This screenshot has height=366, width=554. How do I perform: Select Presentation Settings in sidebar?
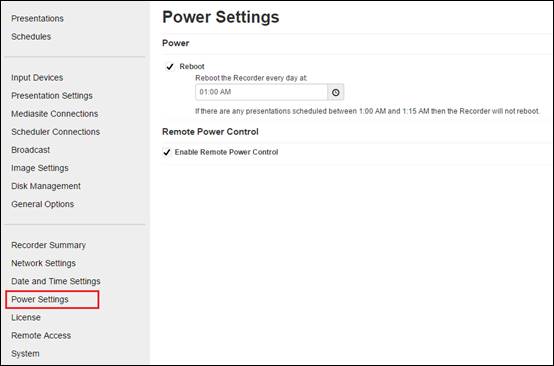[x=52, y=95]
